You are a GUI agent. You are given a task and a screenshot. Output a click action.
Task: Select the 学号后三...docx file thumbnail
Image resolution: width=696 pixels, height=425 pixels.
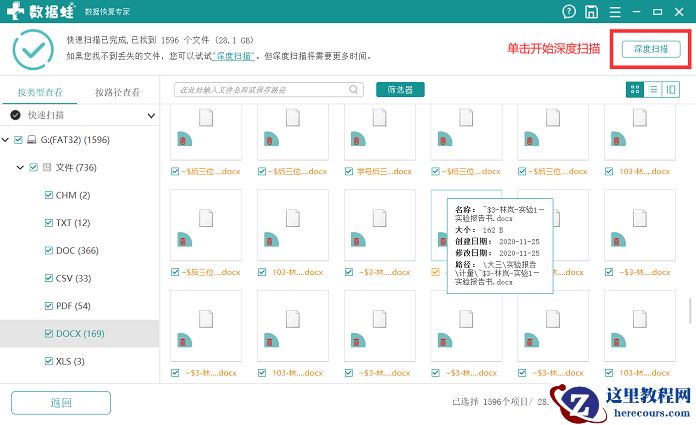pos(380,132)
